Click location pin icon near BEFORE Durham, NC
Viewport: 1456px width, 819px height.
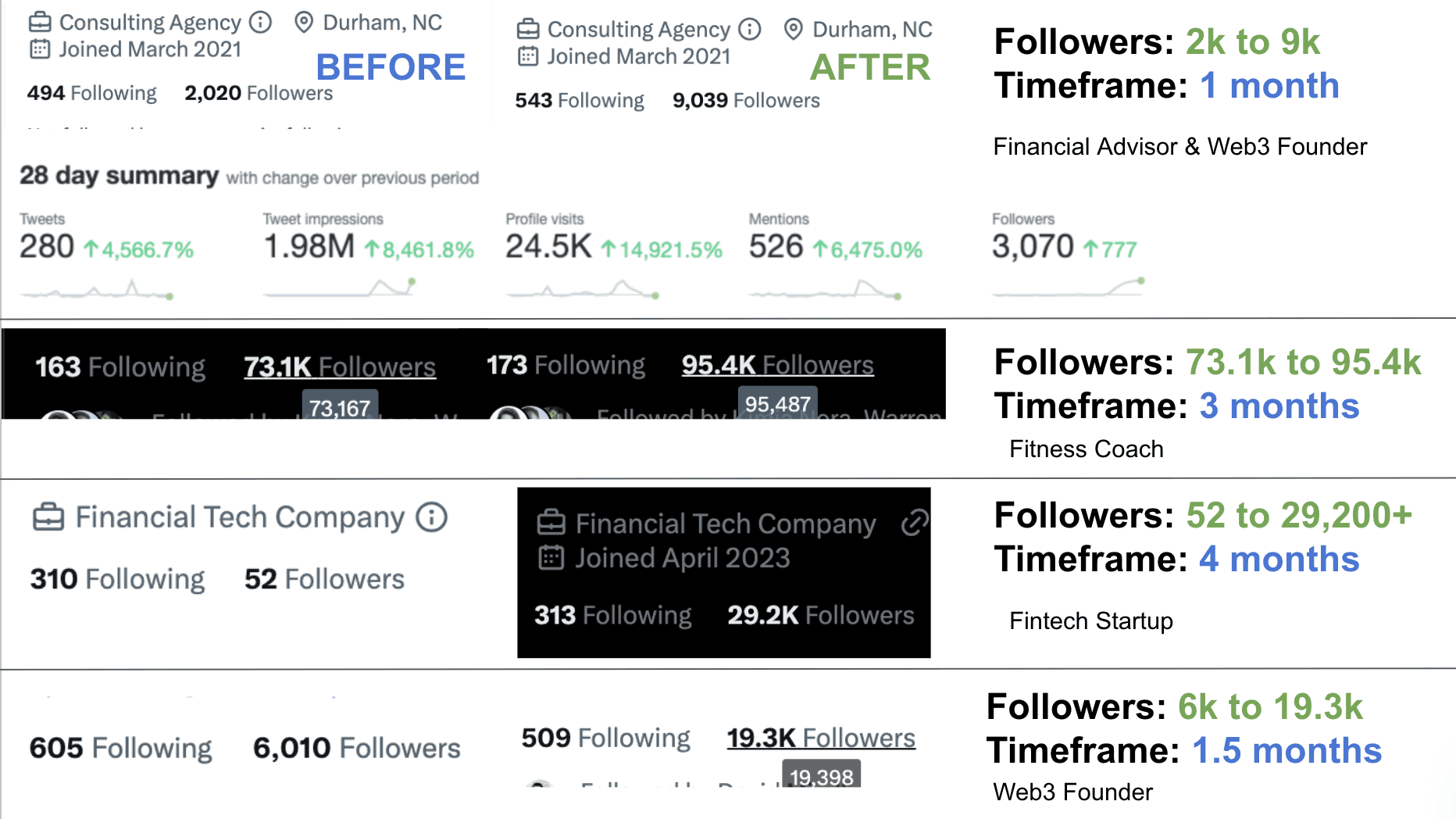(x=304, y=22)
